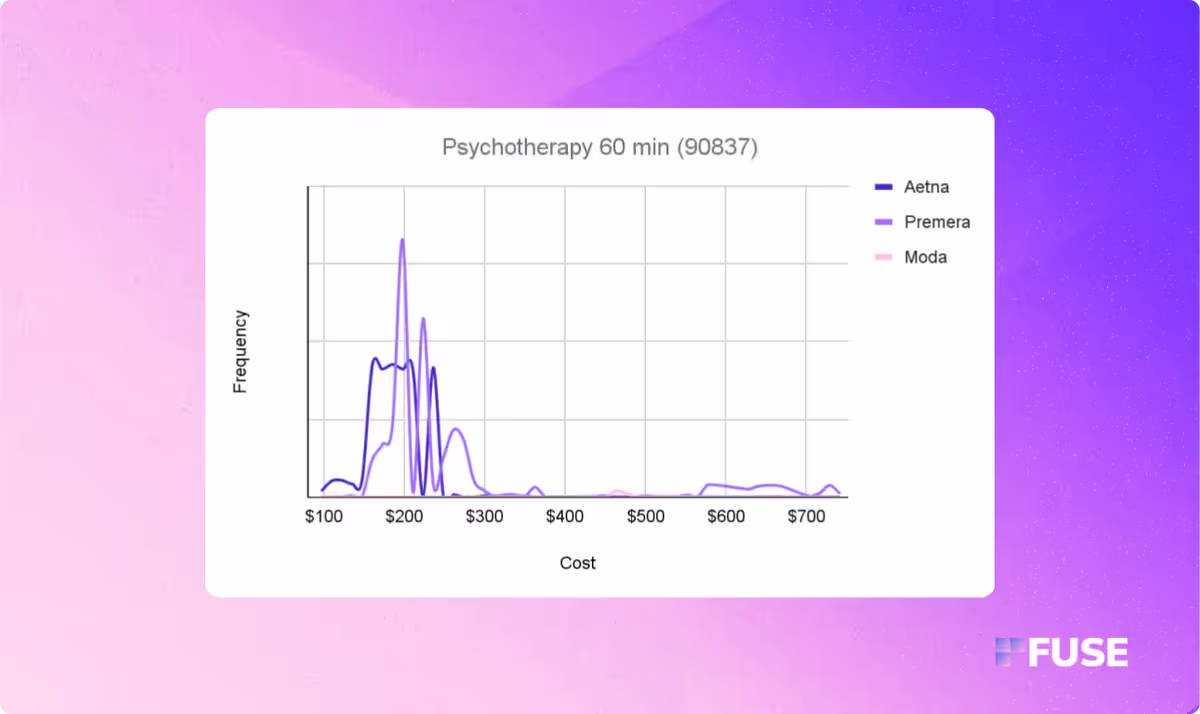Image resolution: width=1200 pixels, height=714 pixels.
Task: Select the Aetna legend color marker
Action: coord(884,187)
